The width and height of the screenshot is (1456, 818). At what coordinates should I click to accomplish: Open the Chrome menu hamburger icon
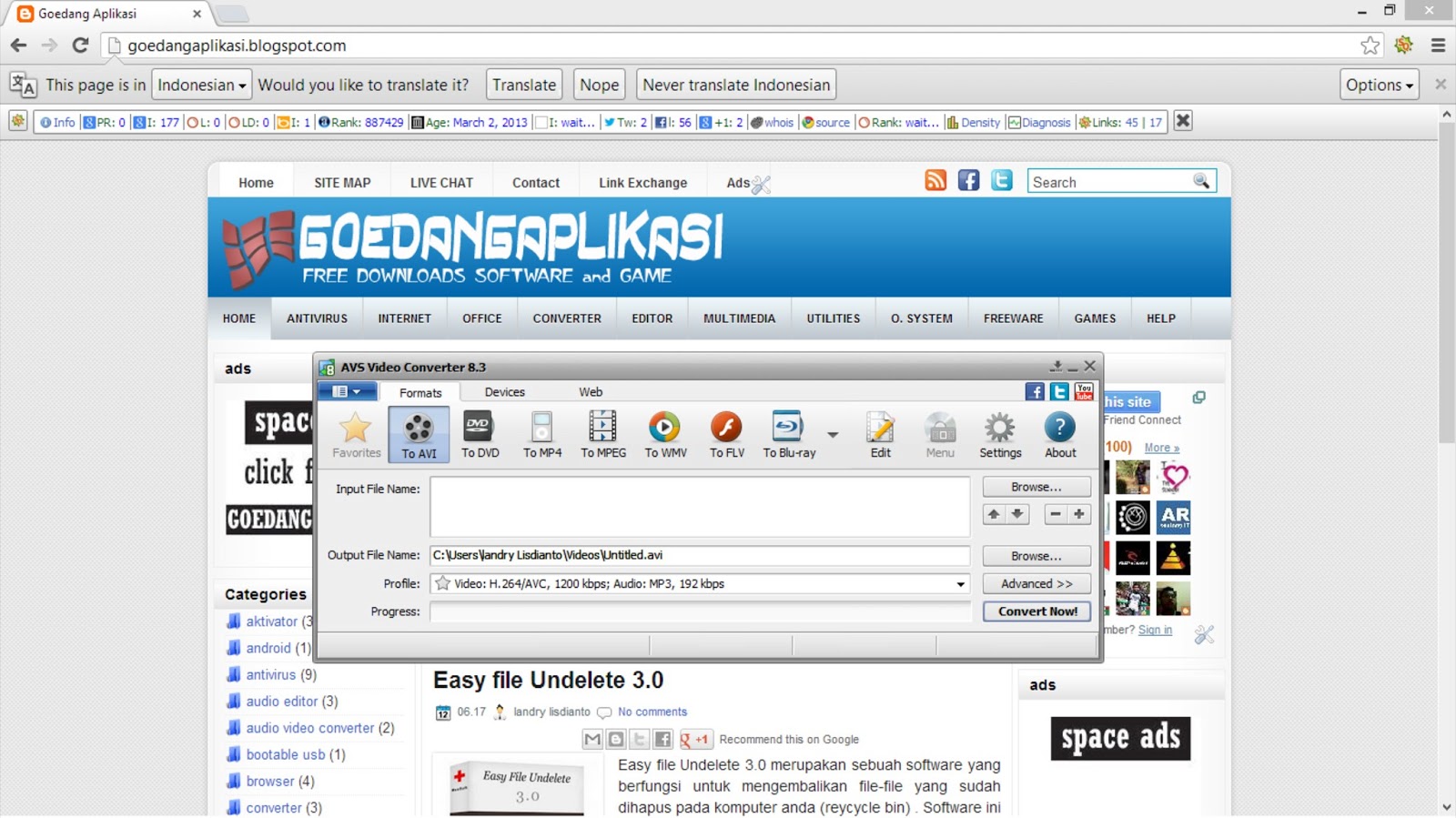click(1438, 45)
